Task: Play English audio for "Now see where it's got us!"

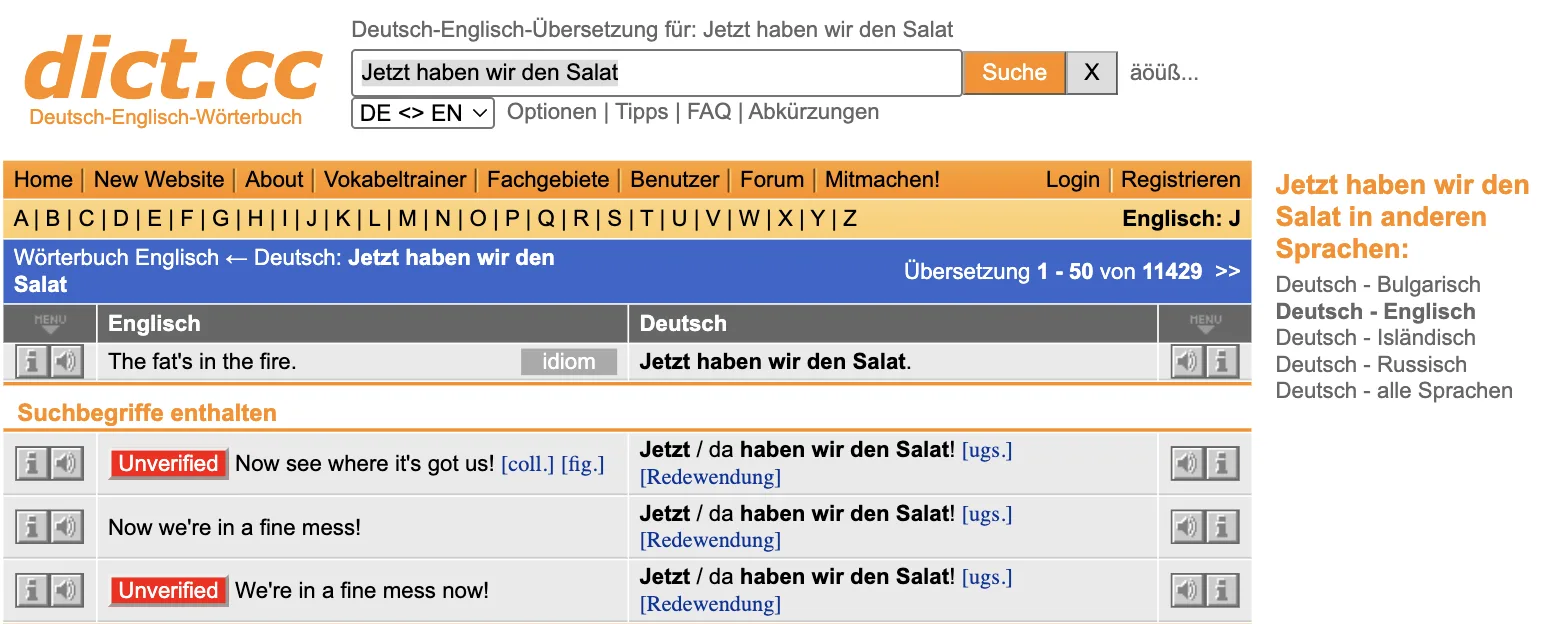Action: (x=66, y=463)
